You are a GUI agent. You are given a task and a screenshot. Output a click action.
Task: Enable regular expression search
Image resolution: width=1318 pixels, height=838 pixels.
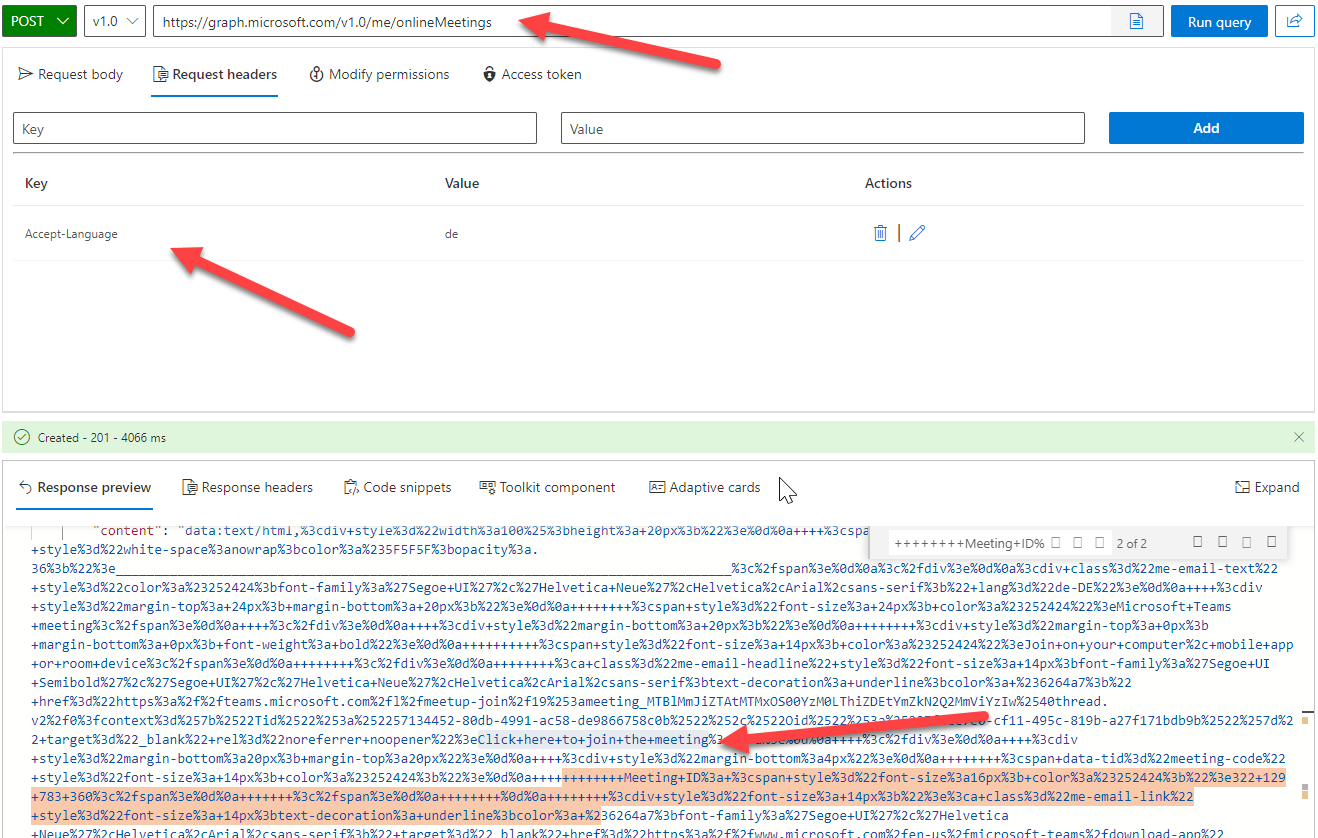tap(1100, 541)
